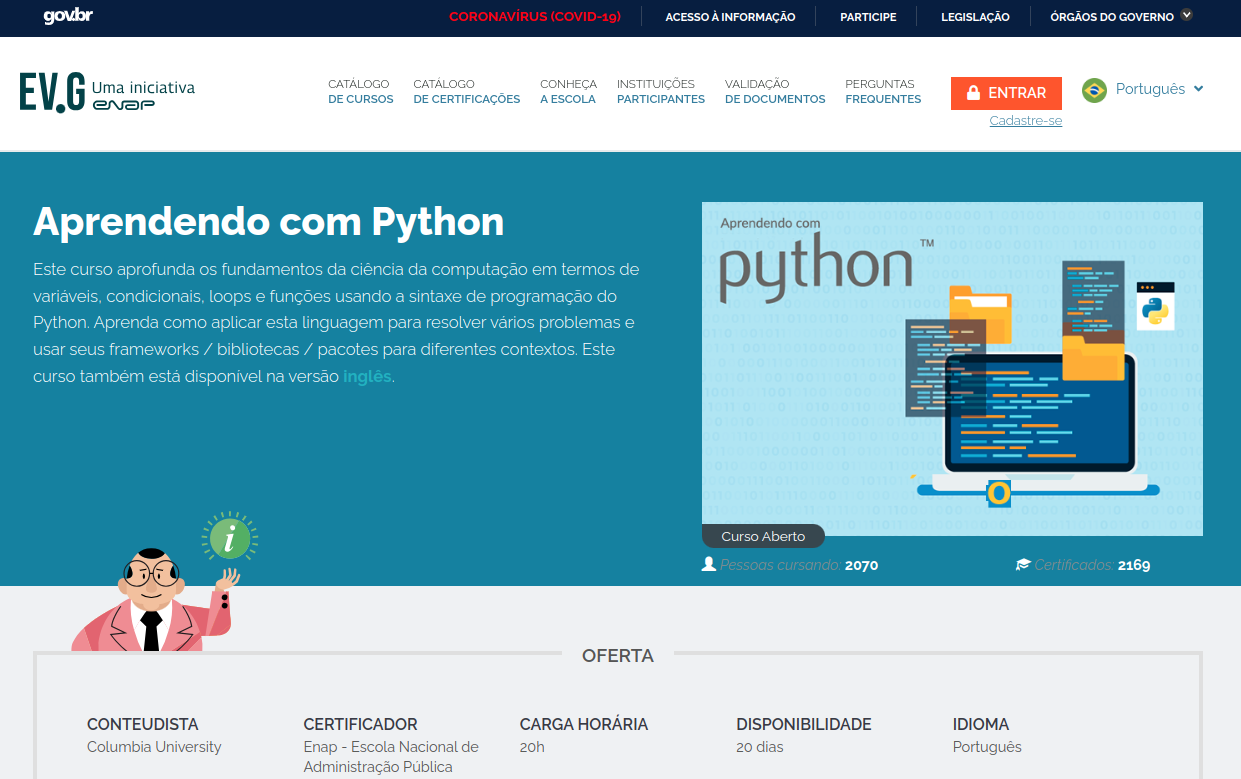Image resolution: width=1241 pixels, height=779 pixels.
Task: Select the PERGUNTAS FREQUENTES menu item
Action: 882,91
